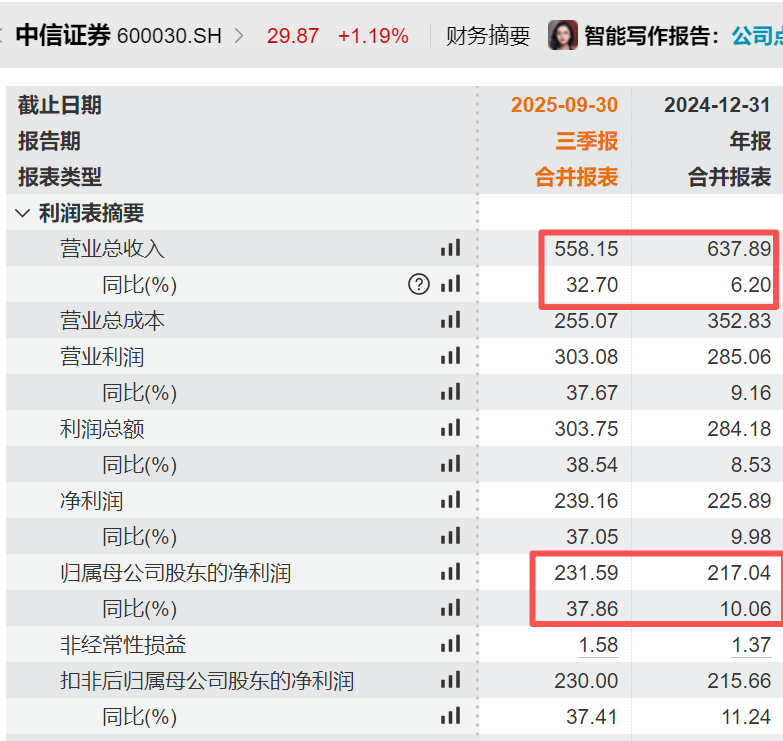Viewport: 783px width, 741px height.
Task: Click the 217.04 net profit value
Action: click(739, 573)
